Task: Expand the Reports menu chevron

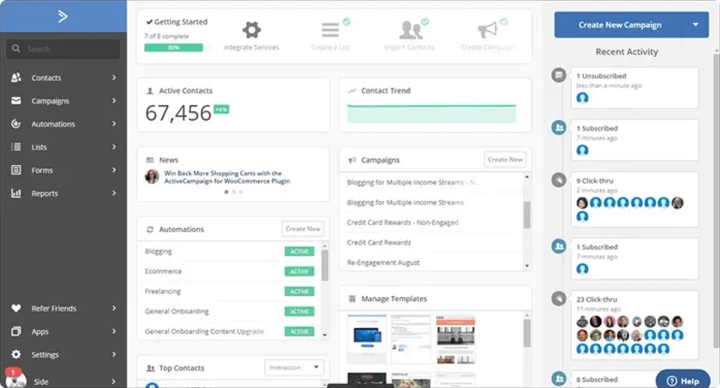Action: [x=114, y=193]
